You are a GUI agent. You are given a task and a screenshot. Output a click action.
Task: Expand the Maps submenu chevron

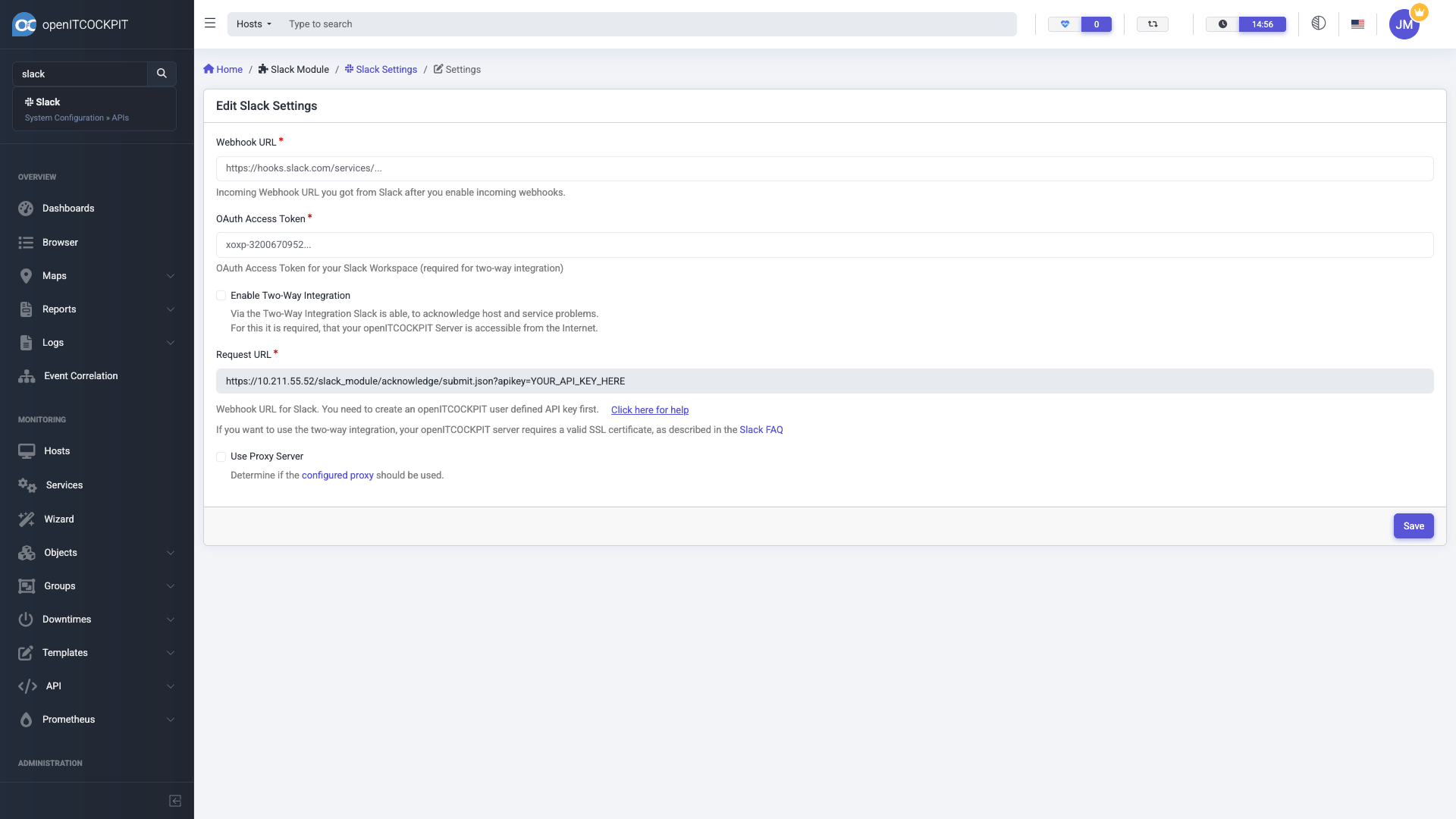[171, 276]
